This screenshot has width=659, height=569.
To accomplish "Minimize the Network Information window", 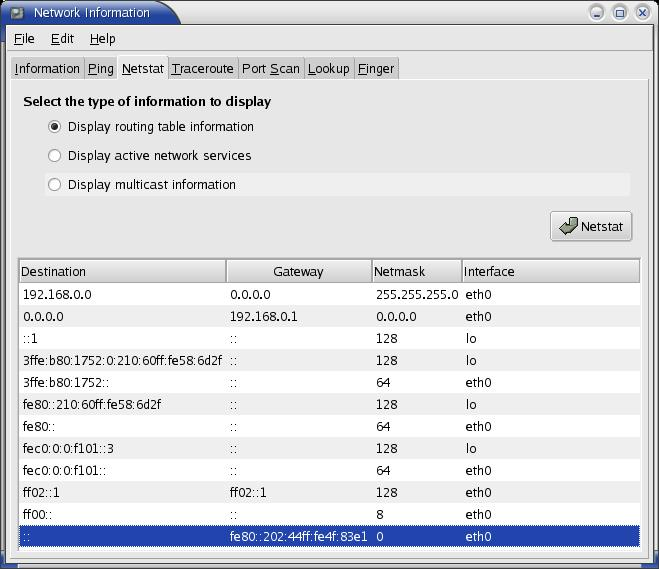I will (597, 13).
